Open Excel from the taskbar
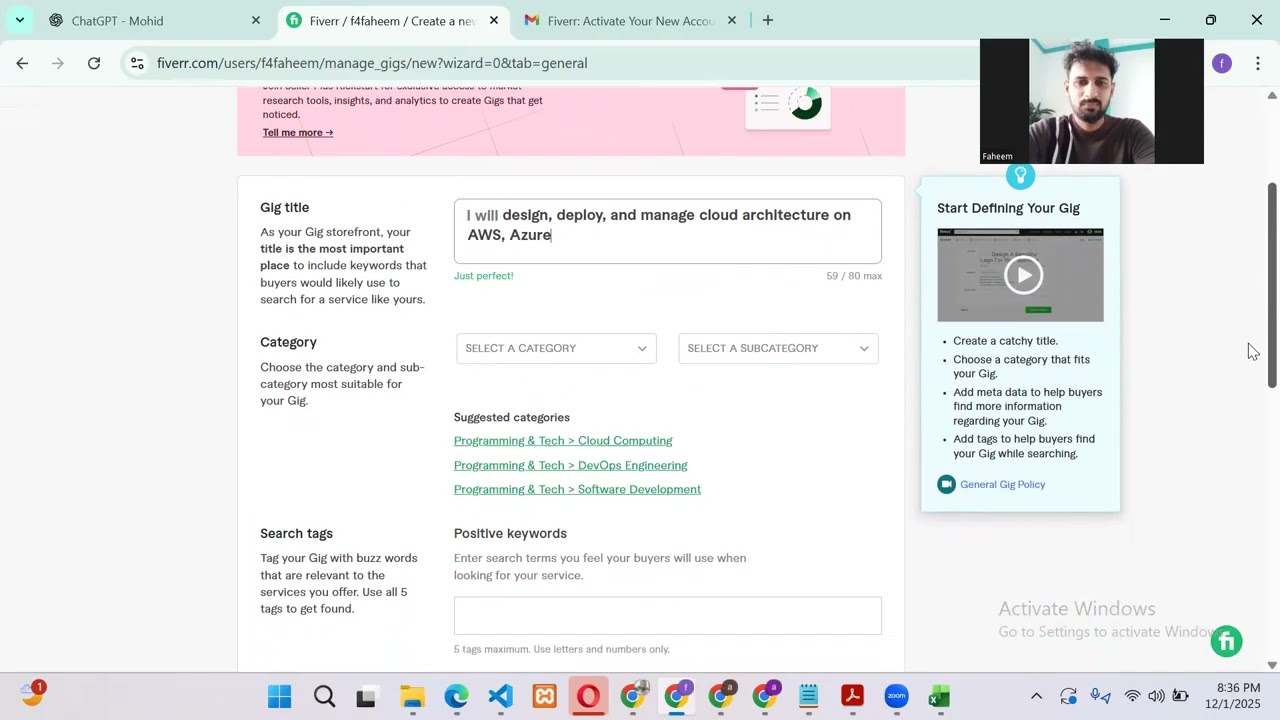1280x720 pixels. 939,697
